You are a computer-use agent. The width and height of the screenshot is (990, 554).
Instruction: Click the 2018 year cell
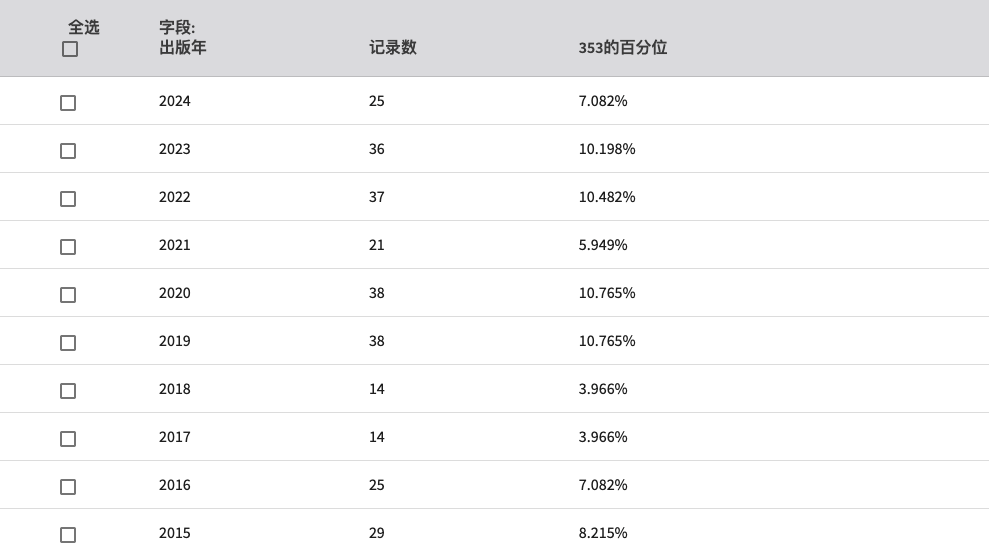coord(174,389)
